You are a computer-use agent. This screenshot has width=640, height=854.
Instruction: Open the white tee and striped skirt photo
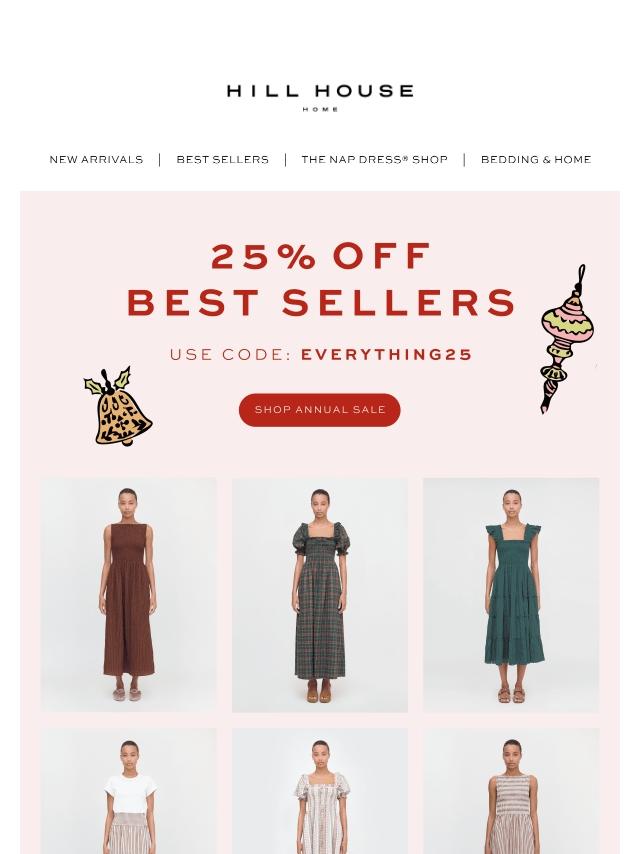coord(129,791)
